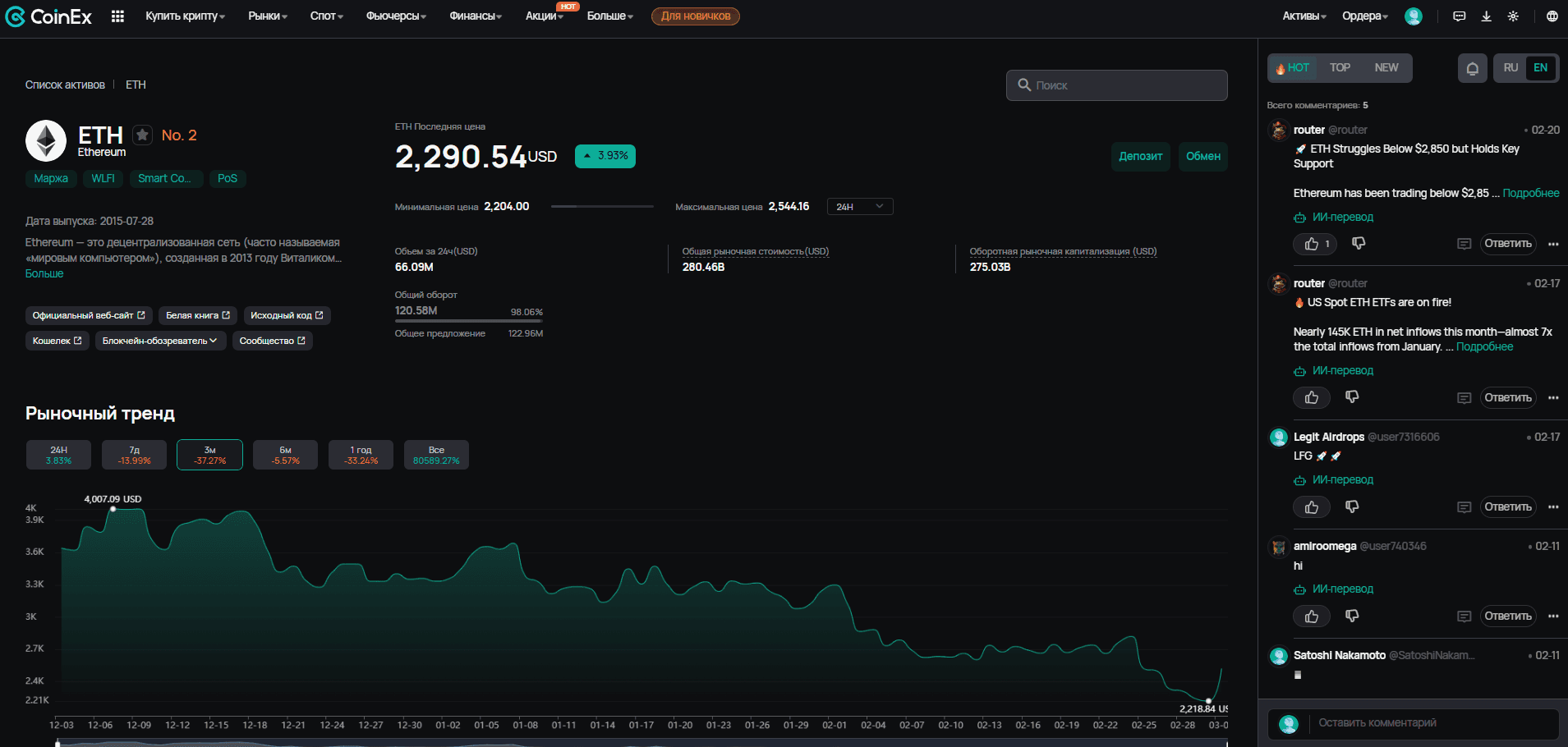The image size is (1568, 747).
Task: Click the notification bell in comments panel
Action: coord(1472,68)
